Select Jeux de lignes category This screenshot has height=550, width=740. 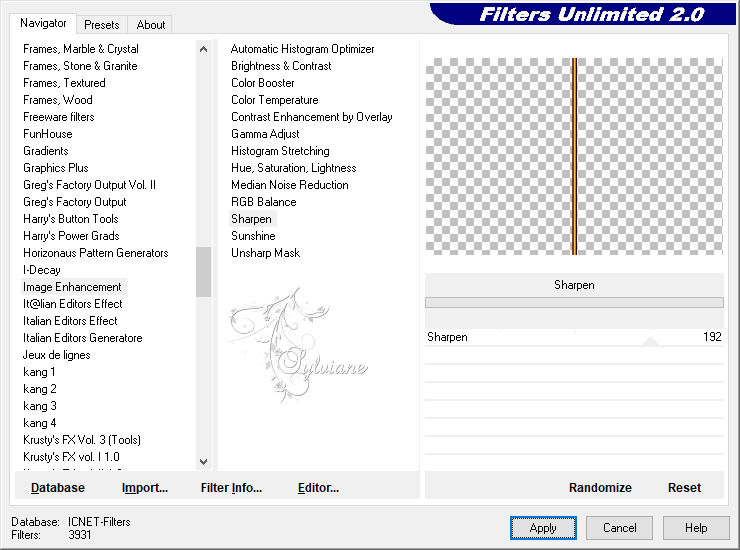[57, 355]
